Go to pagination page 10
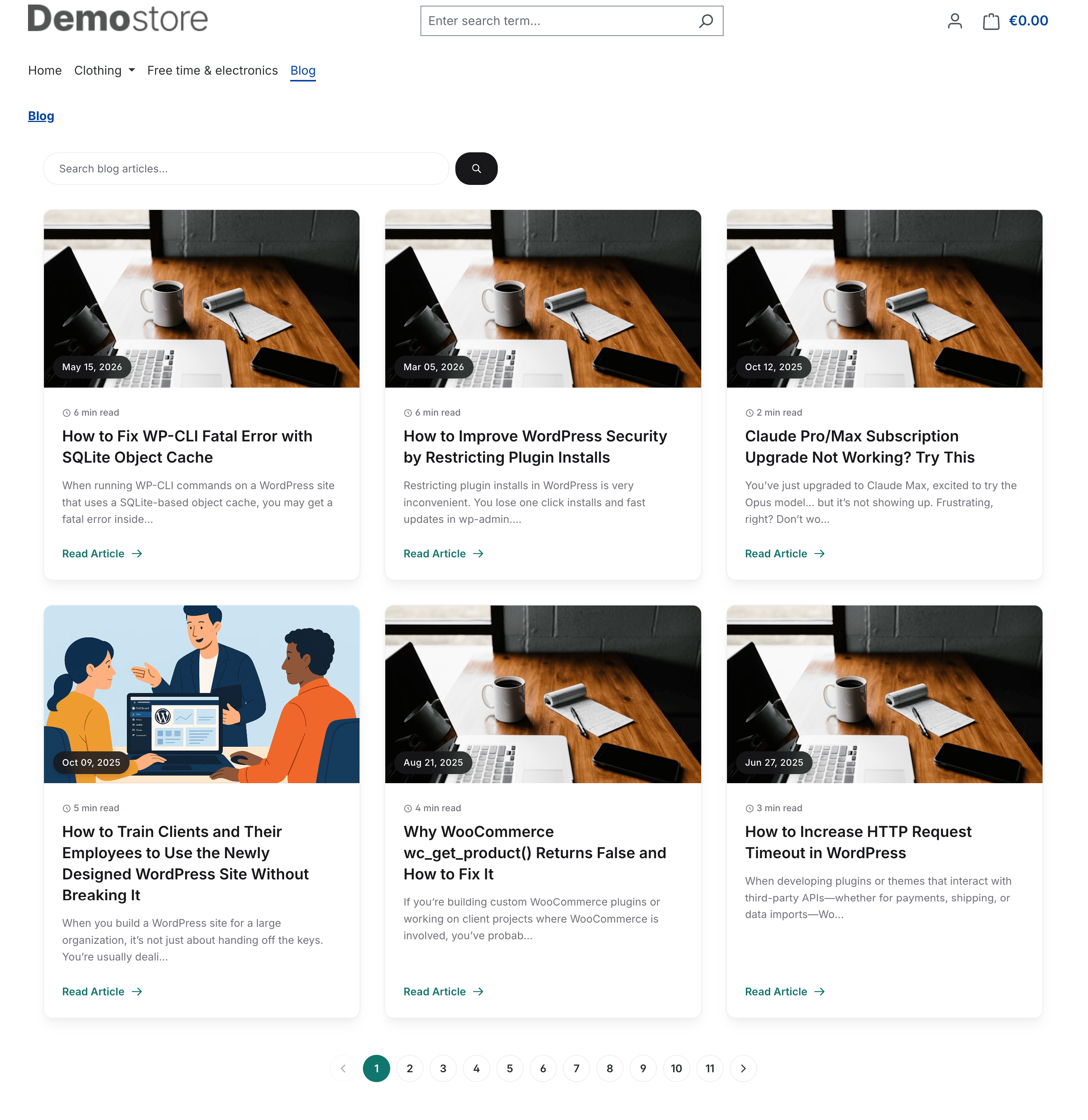This screenshot has height=1120, width=1088. (x=677, y=1068)
